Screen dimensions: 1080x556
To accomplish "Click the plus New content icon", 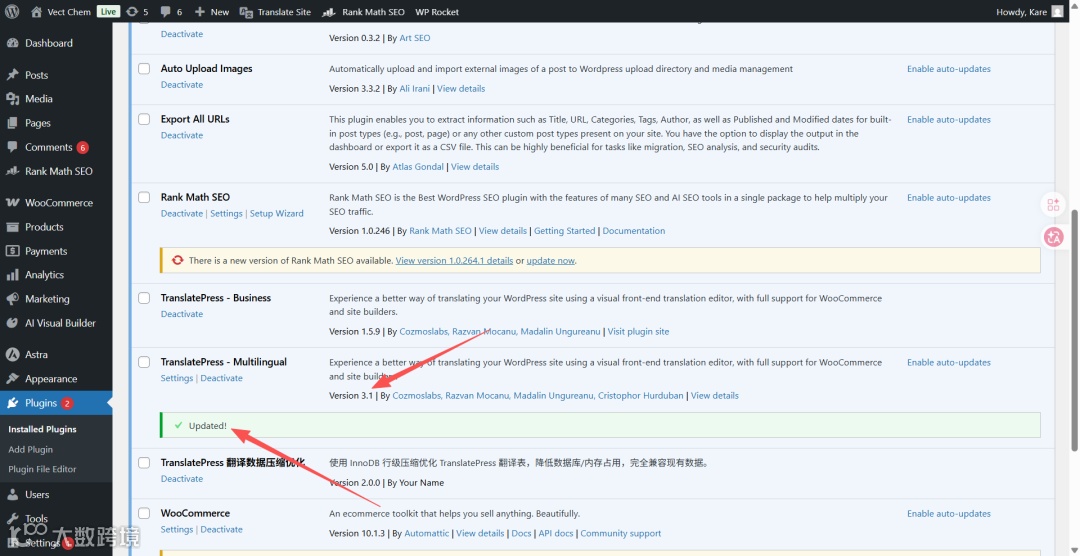I will click(200, 12).
